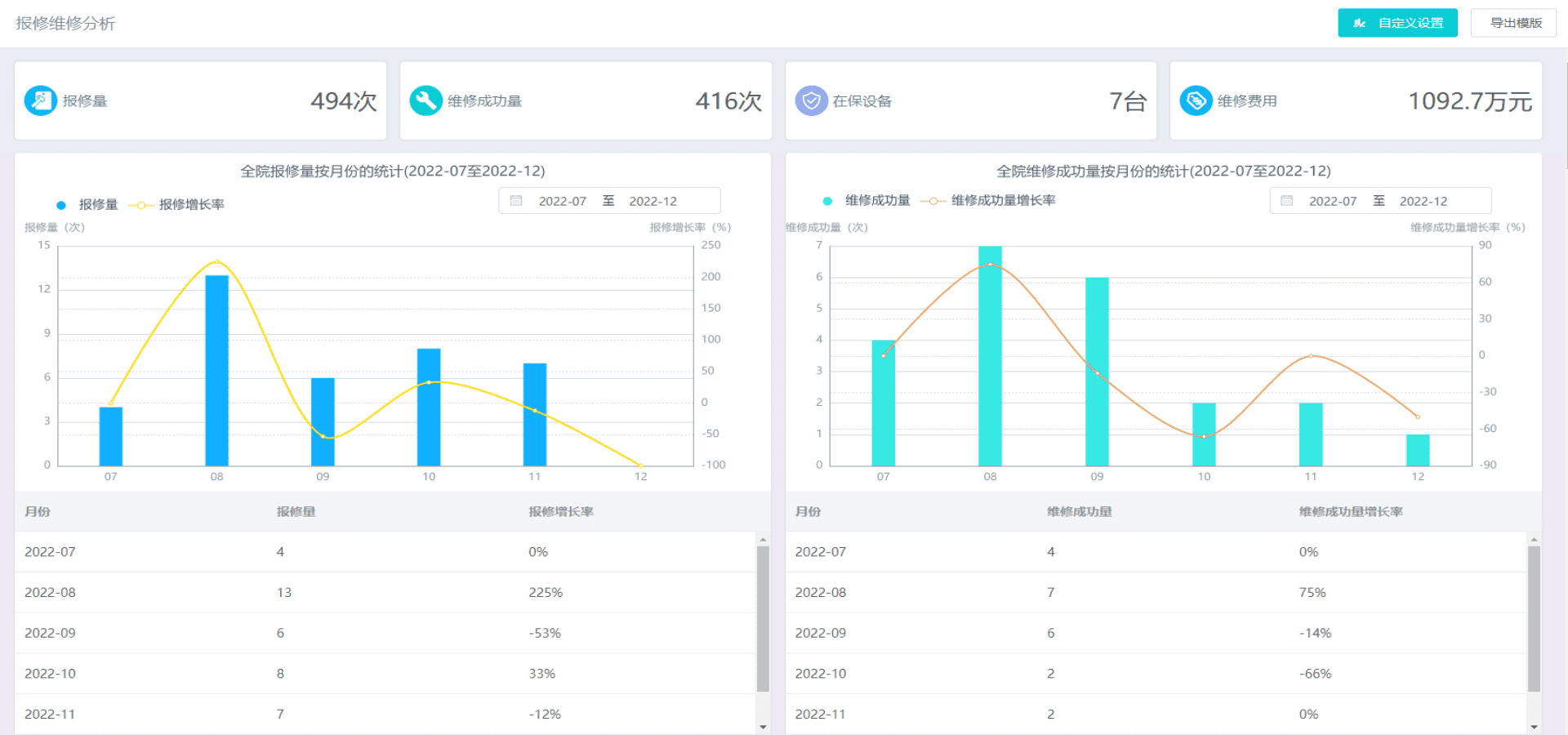Image resolution: width=1568 pixels, height=735 pixels.
Task: Click the 在保设备 shield icon
Action: click(x=811, y=101)
